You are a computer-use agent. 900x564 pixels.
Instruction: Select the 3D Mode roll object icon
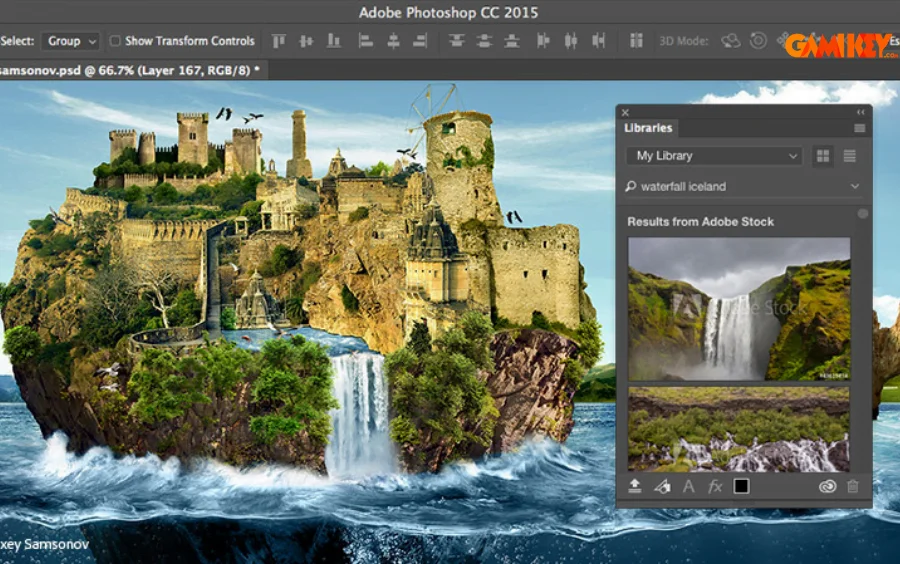pyautogui.click(x=758, y=41)
